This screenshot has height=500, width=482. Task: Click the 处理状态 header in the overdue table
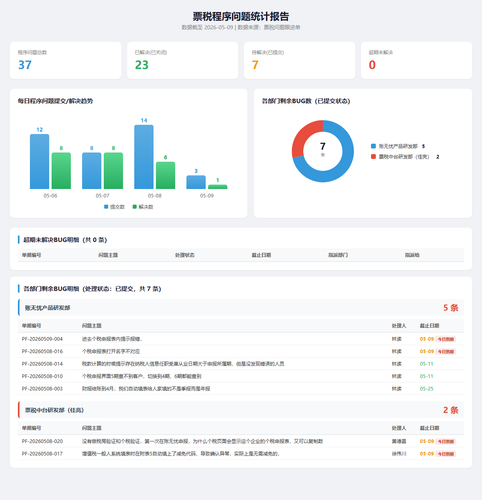coord(185,255)
